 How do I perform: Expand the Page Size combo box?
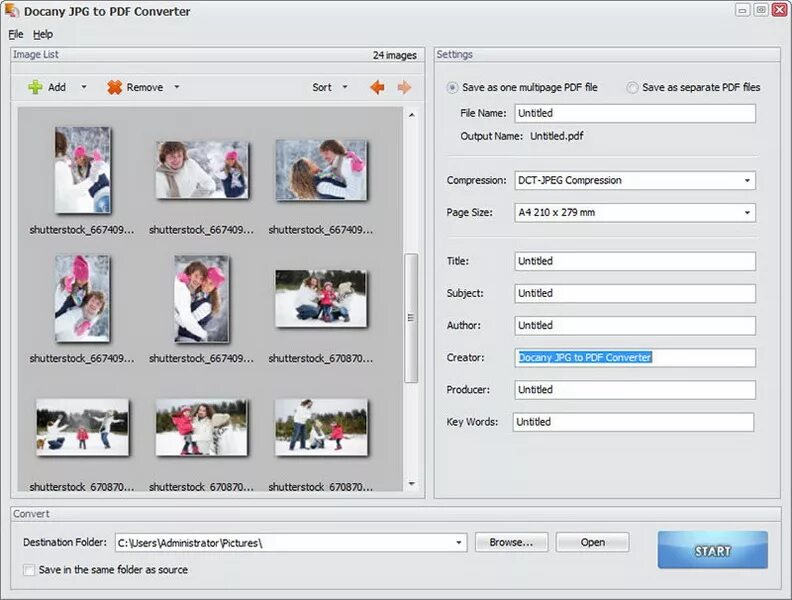[747, 213]
